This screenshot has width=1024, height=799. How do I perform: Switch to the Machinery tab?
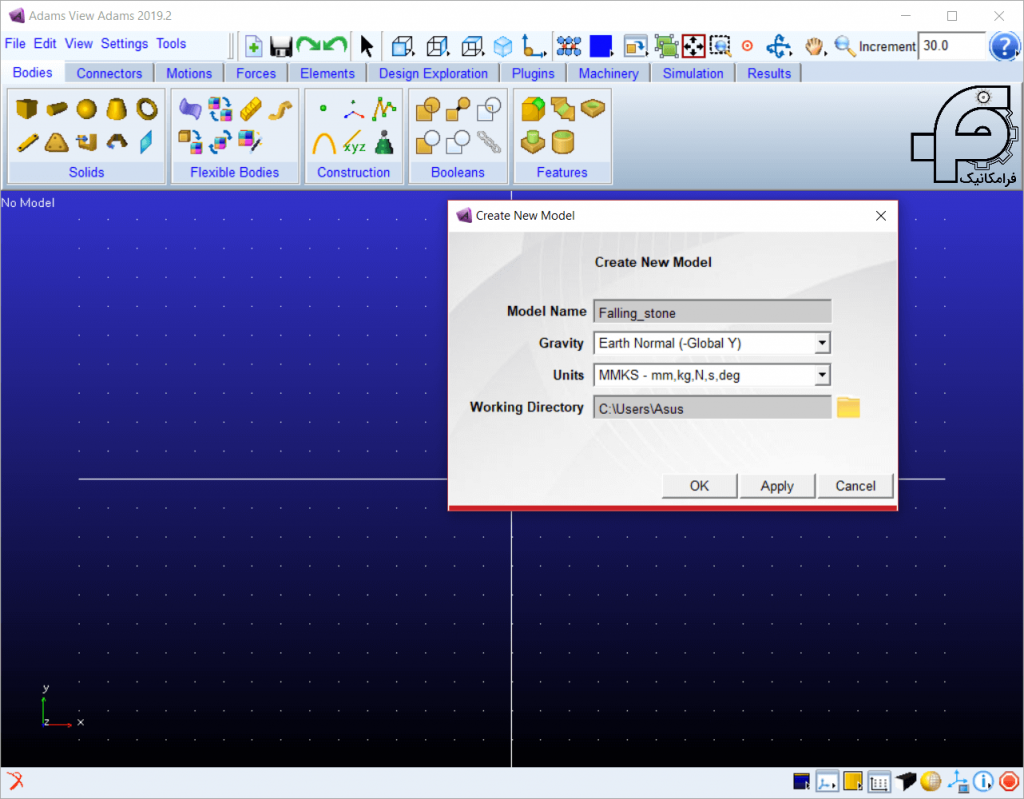608,73
